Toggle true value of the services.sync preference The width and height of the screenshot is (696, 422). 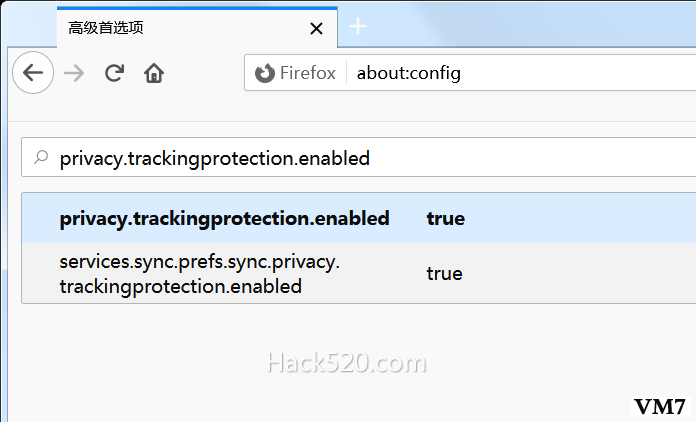tap(444, 273)
